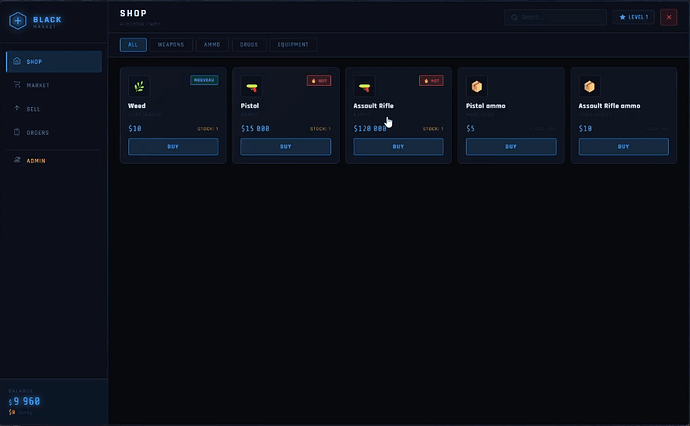Image resolution: width=690 pixels, height=426 pixels.
Task: Click the Sell arrow icon
Action: (17, 108)
